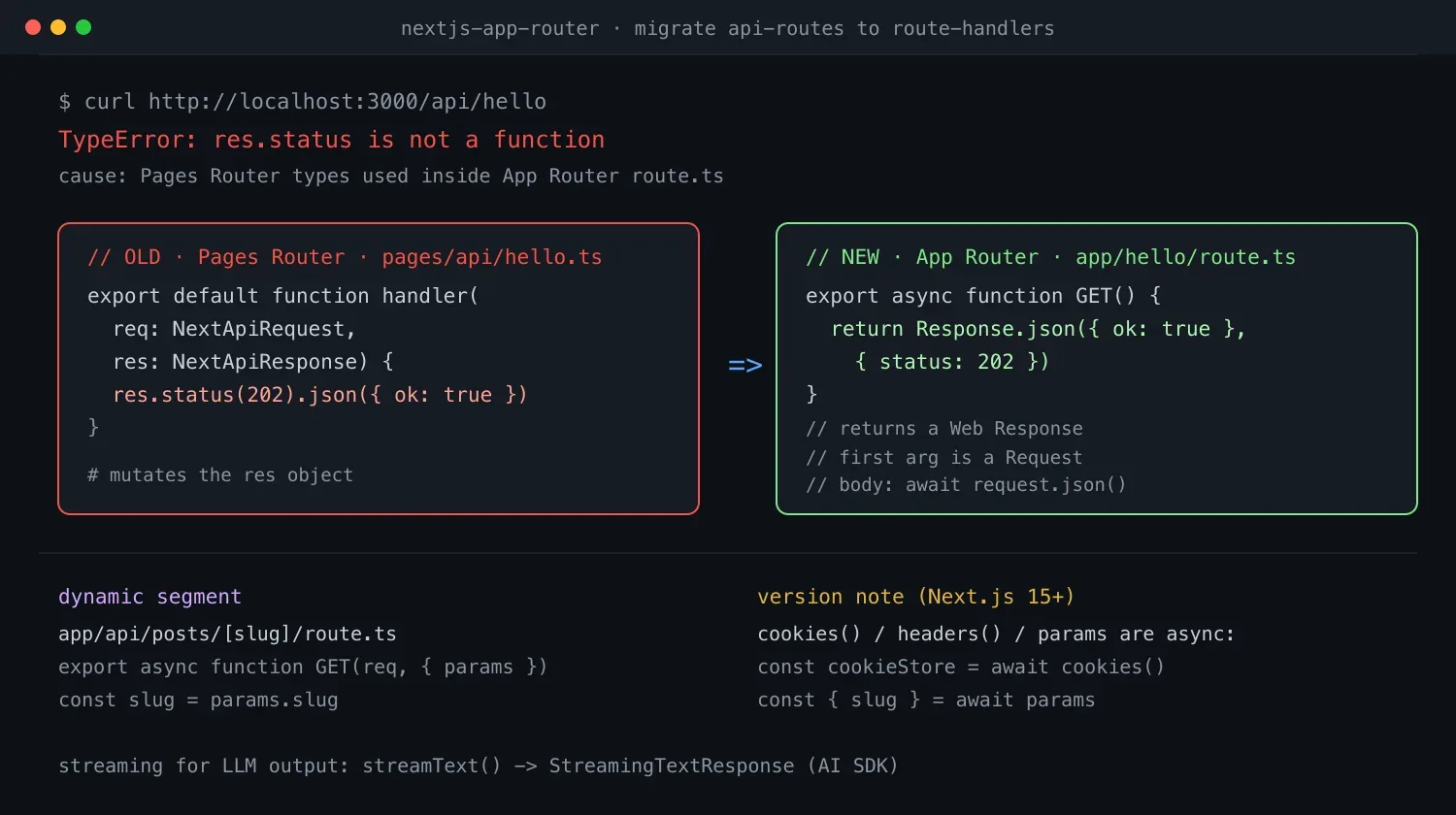Click '// first arg is a Request' comment

click(944, 458)
